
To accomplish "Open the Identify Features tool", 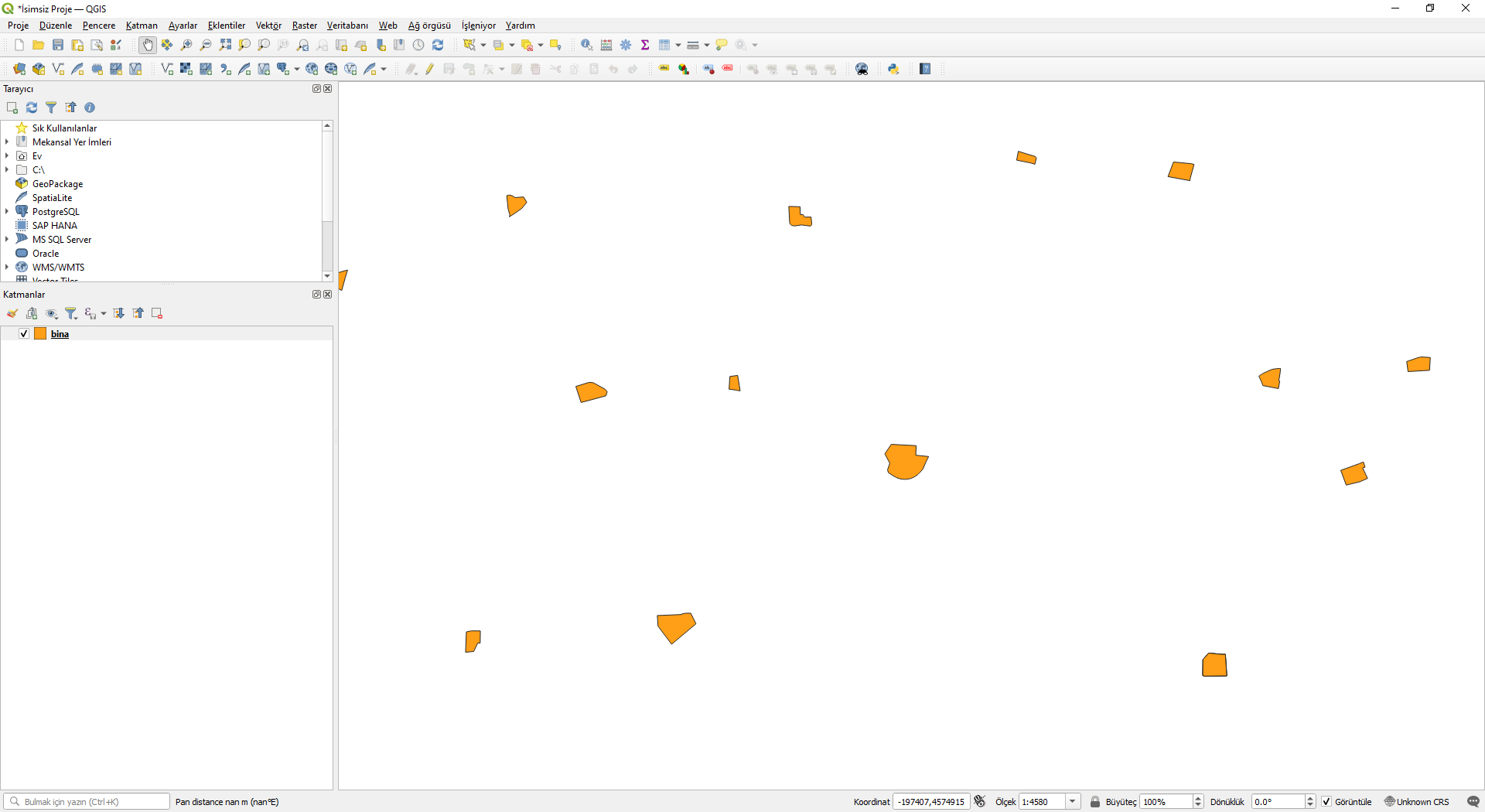I will tap(587, 45).
